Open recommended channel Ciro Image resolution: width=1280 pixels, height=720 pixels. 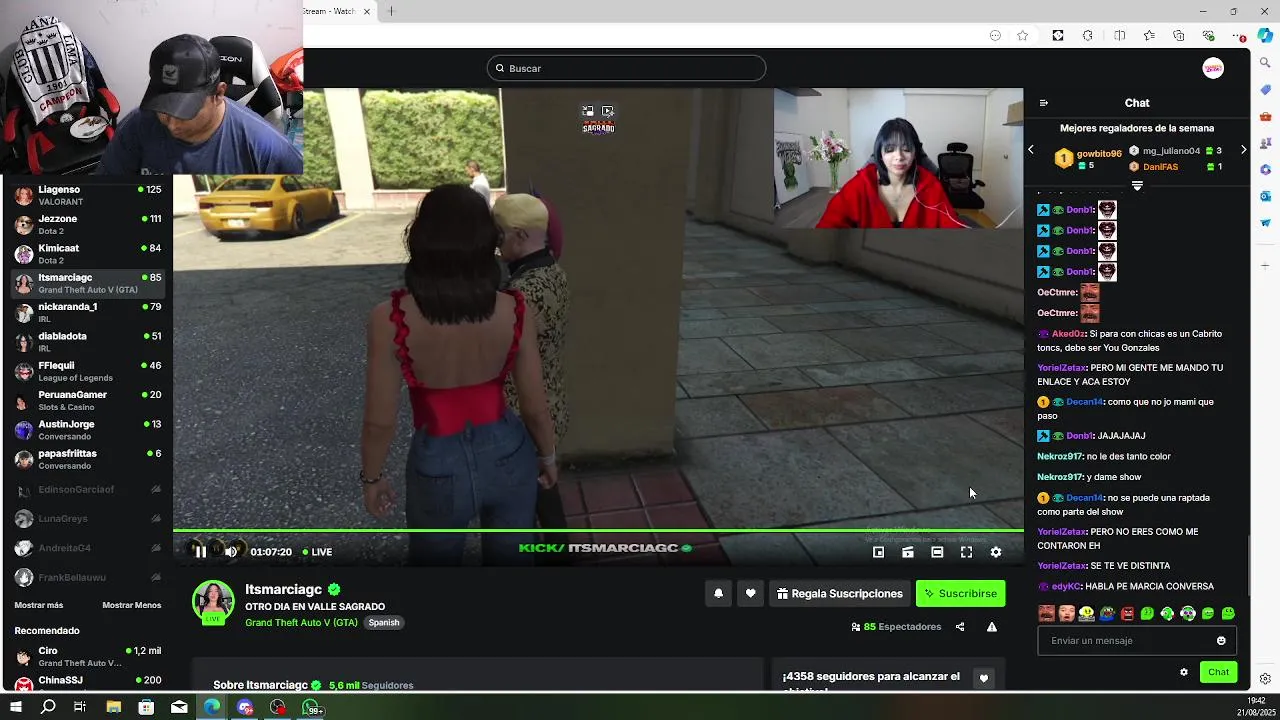[88, 656]
